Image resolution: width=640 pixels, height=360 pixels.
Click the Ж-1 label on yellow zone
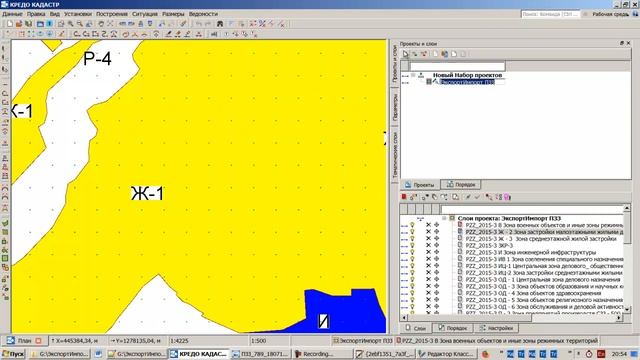147,193
